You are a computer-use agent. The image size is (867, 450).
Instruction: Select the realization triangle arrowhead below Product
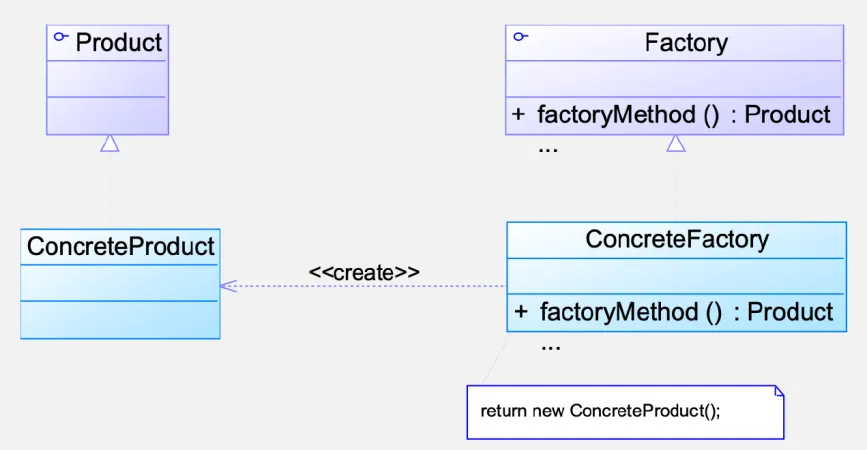tap(110, 143)
